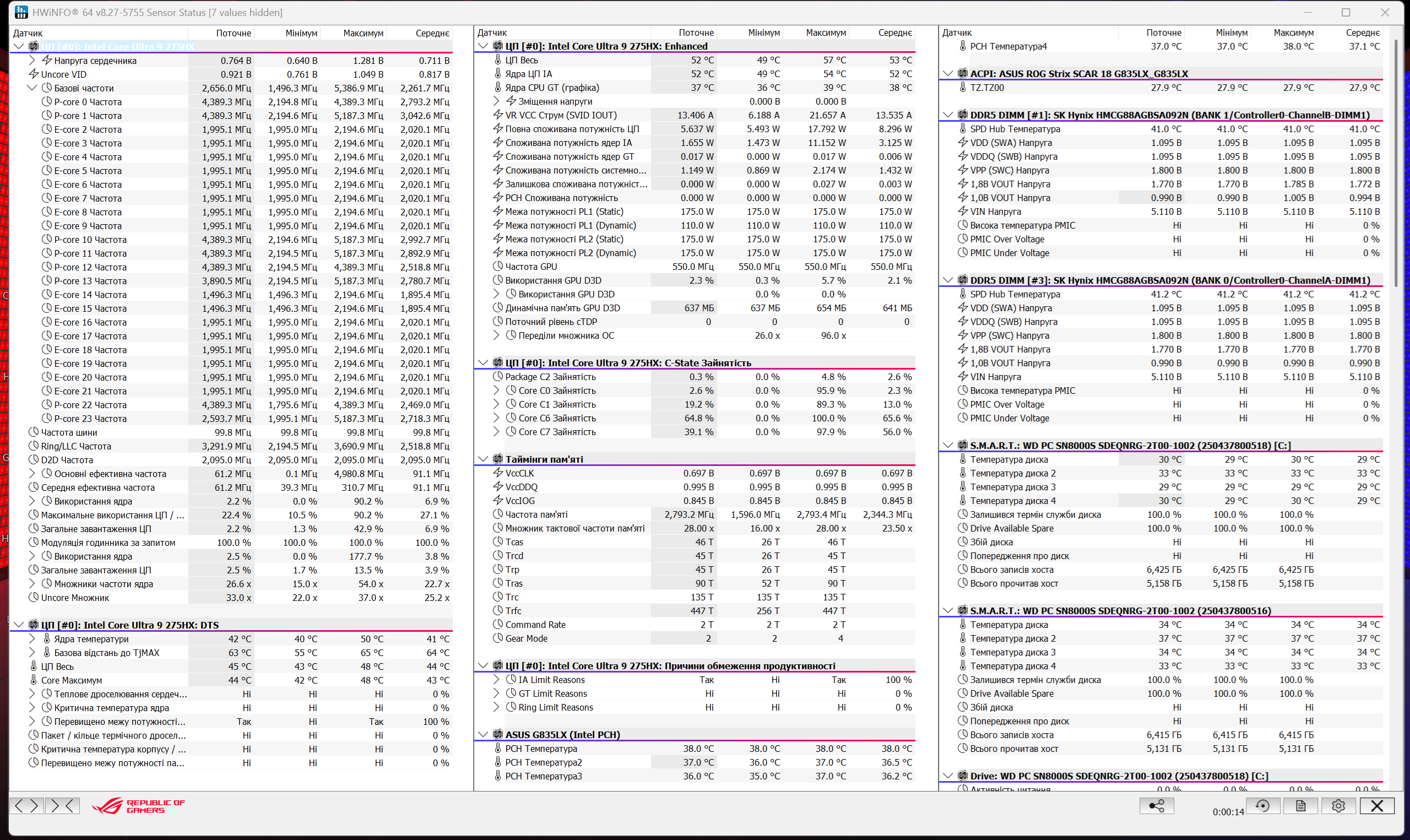Reset min/max values with clock icon
Viewport: 1410px width, 840px height.
point(1262,805)
